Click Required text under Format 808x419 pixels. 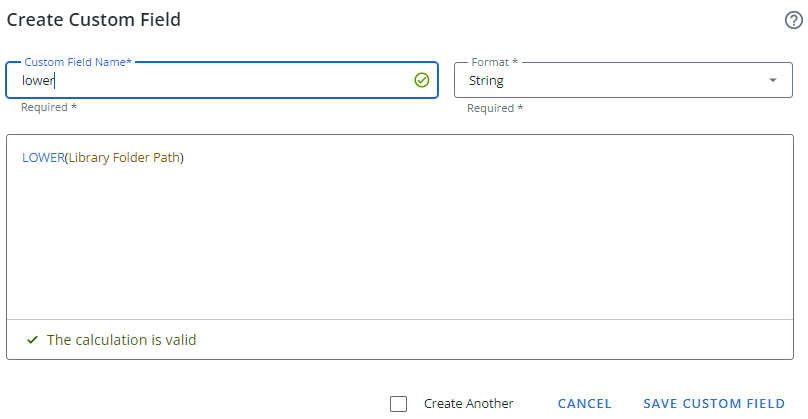[495, 108]
